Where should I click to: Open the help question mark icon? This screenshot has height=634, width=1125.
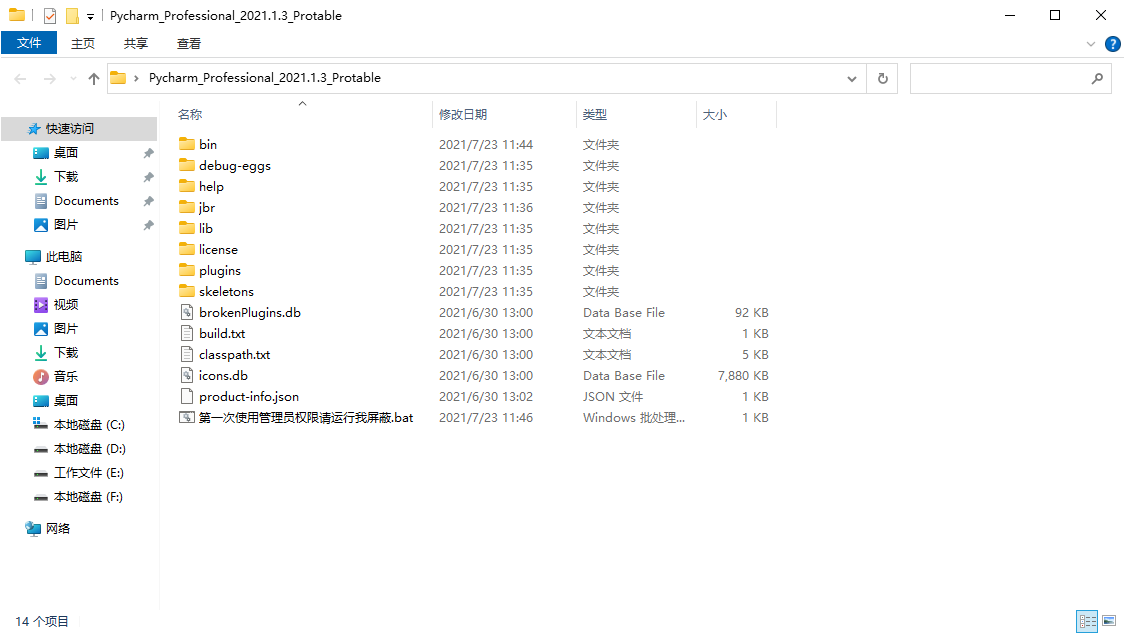tap(1112, 44)
